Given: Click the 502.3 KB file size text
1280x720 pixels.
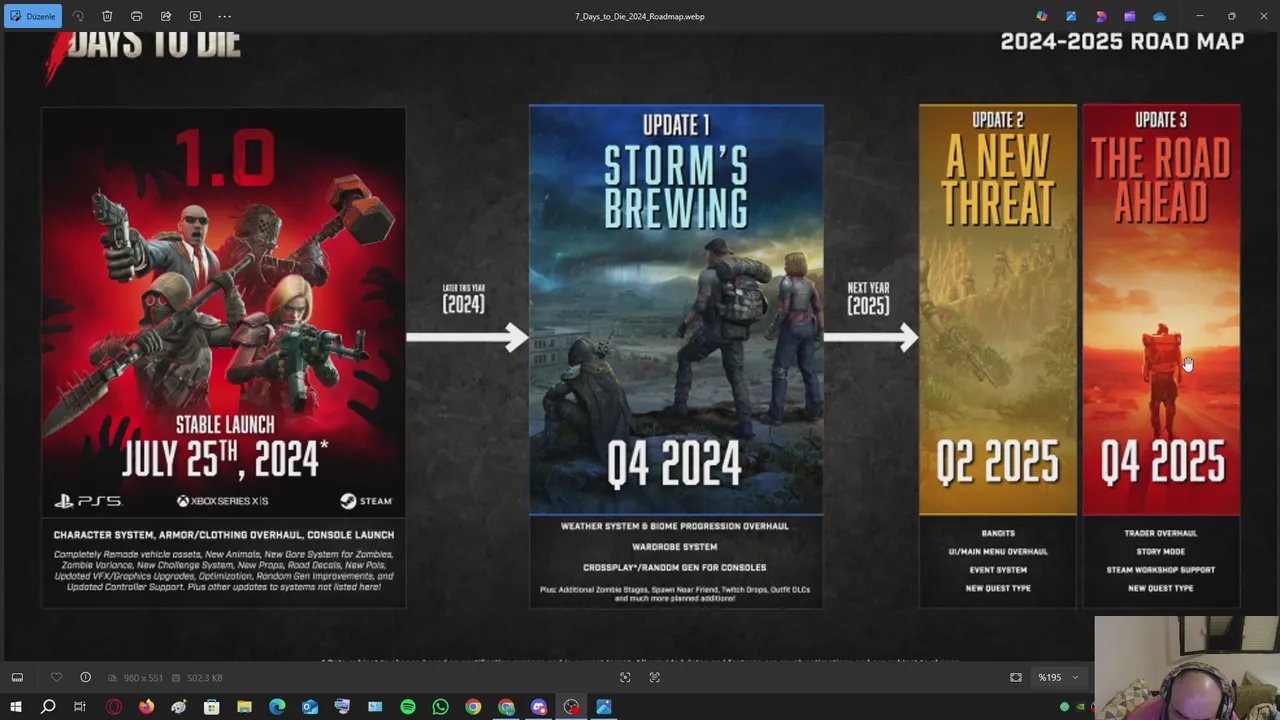Looking at the screenshot, I should [x=204, y=678].
